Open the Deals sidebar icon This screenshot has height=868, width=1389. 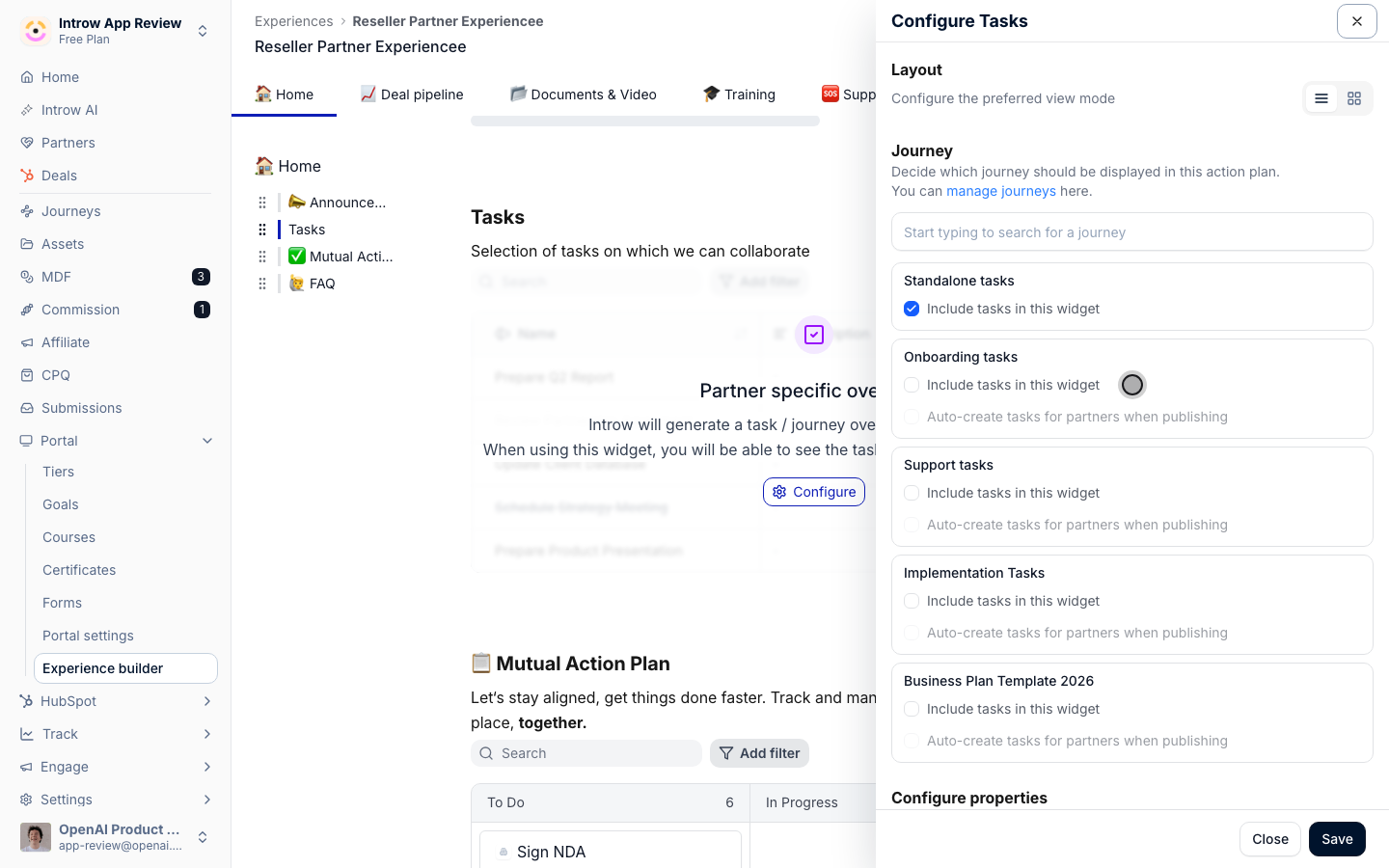coord(27,176)
